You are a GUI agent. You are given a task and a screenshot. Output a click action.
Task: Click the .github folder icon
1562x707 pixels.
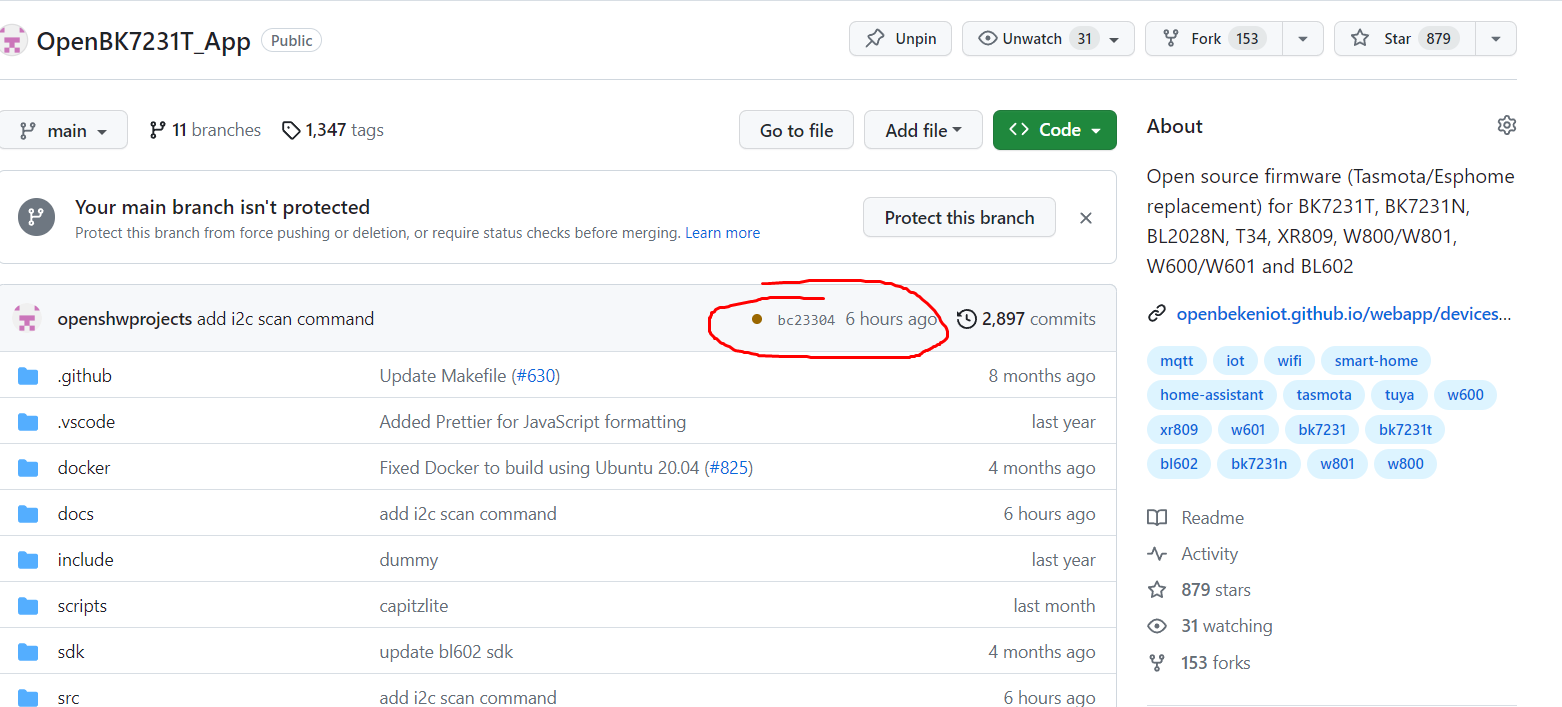coord(28,376)
